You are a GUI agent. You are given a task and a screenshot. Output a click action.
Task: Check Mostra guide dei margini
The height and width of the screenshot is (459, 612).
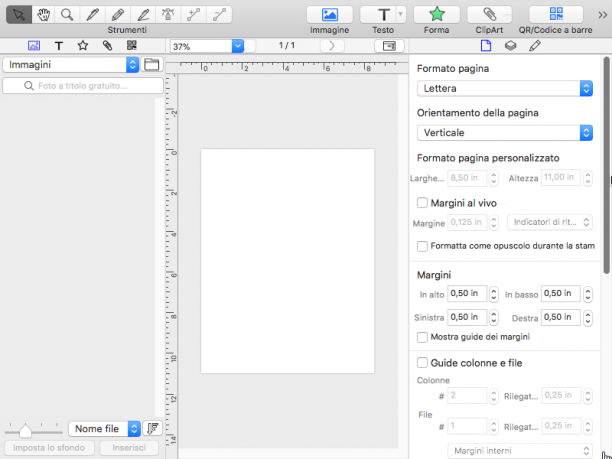422,337
